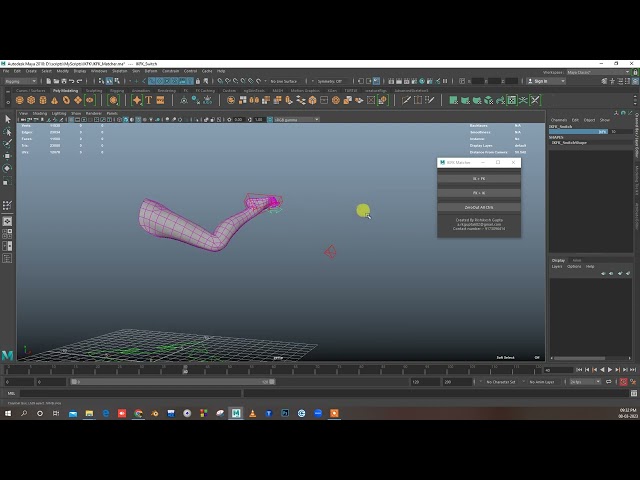Click ZeroOut All Ctrls button

pyautogui.click(x=479, y=207)
